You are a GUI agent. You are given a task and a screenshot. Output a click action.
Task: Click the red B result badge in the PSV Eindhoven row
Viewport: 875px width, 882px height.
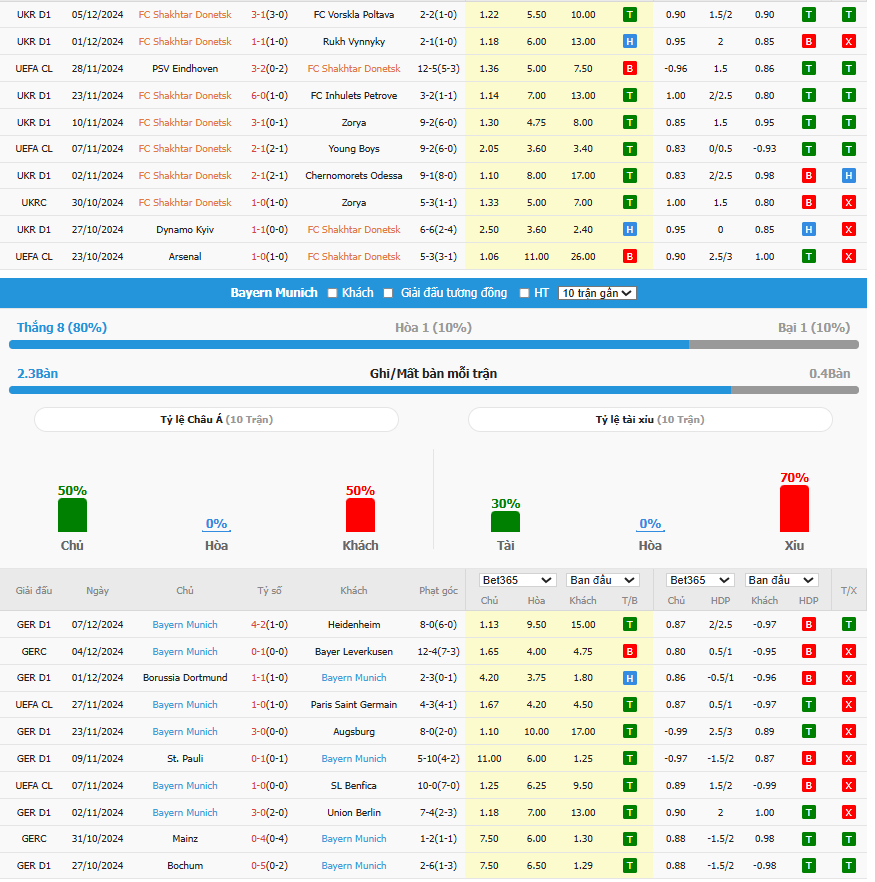630,69
